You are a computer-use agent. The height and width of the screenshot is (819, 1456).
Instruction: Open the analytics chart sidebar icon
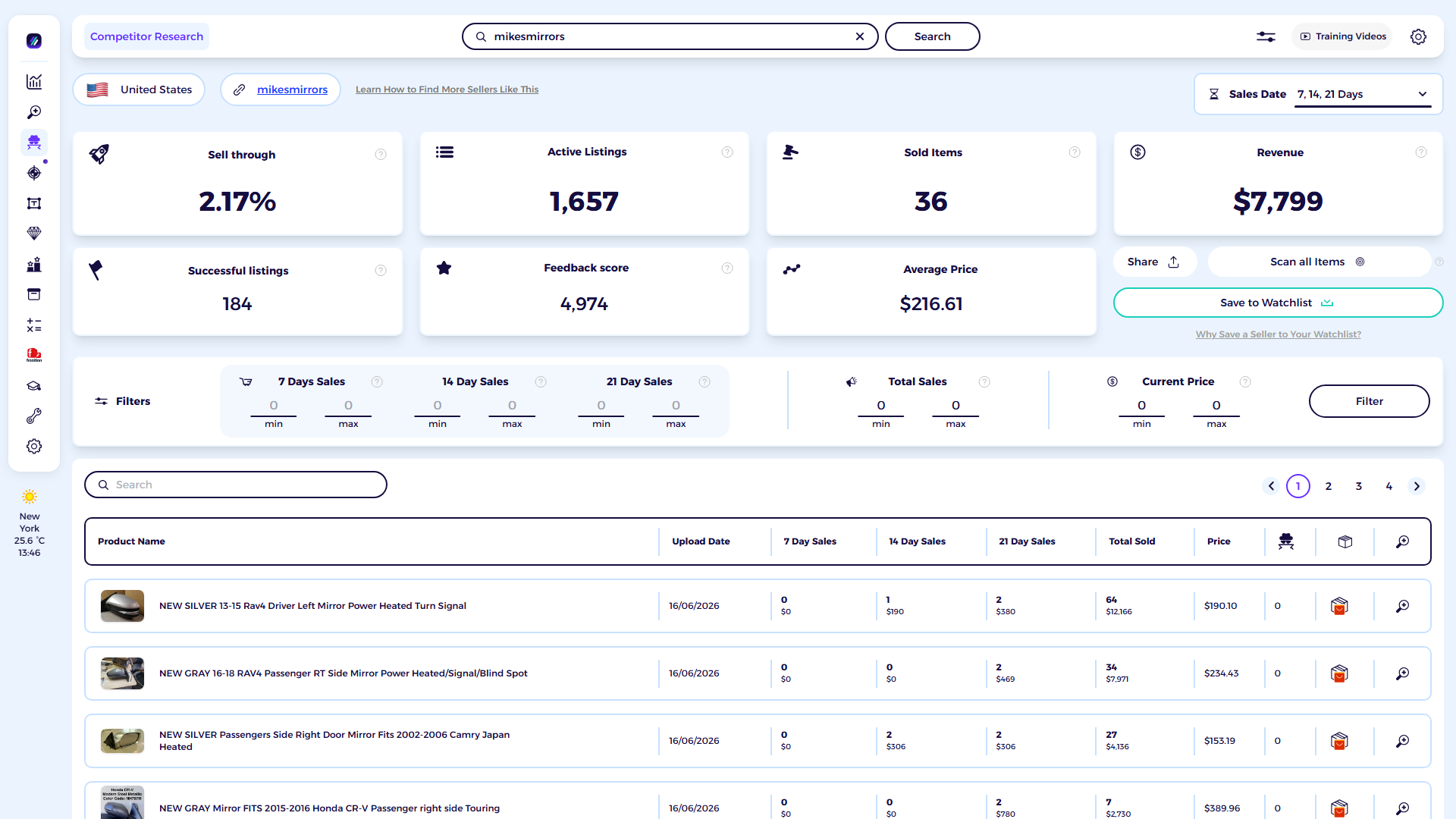click(34, 82)
